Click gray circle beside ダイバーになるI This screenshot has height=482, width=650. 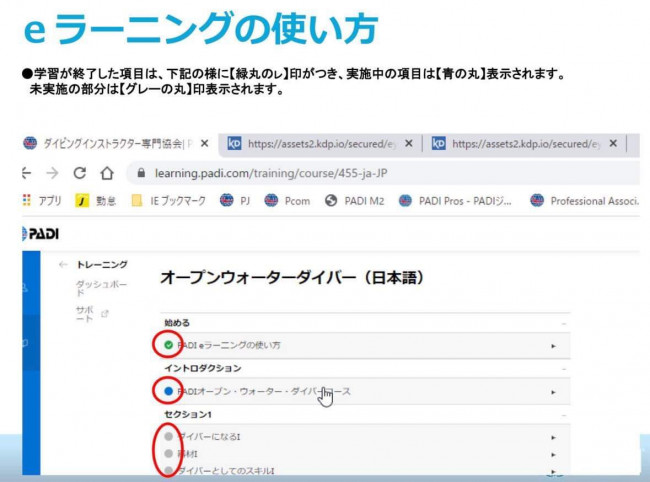[x=168, y=437]
